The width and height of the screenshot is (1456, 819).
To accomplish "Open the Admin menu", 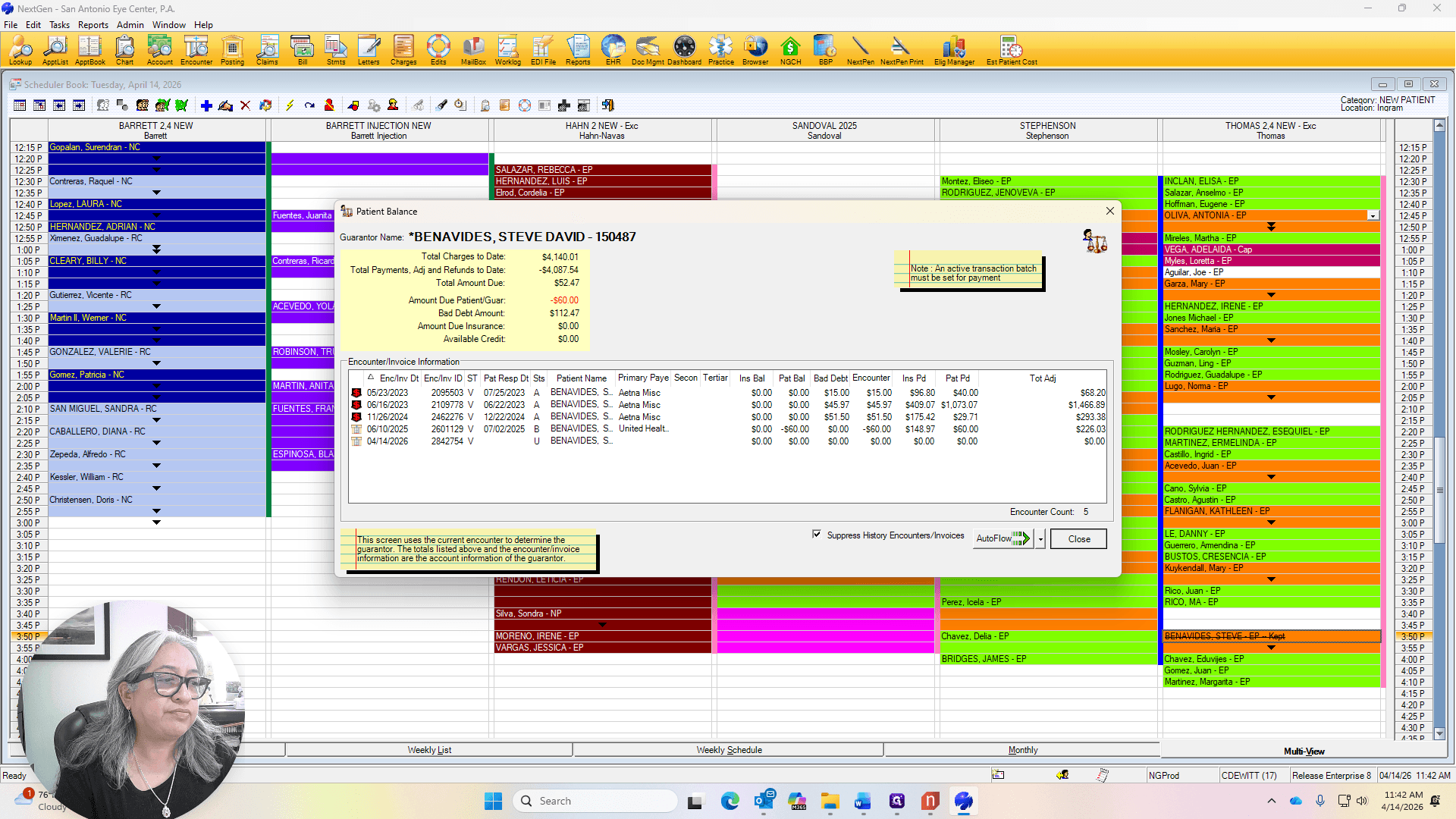I will (x=130, y=24).
